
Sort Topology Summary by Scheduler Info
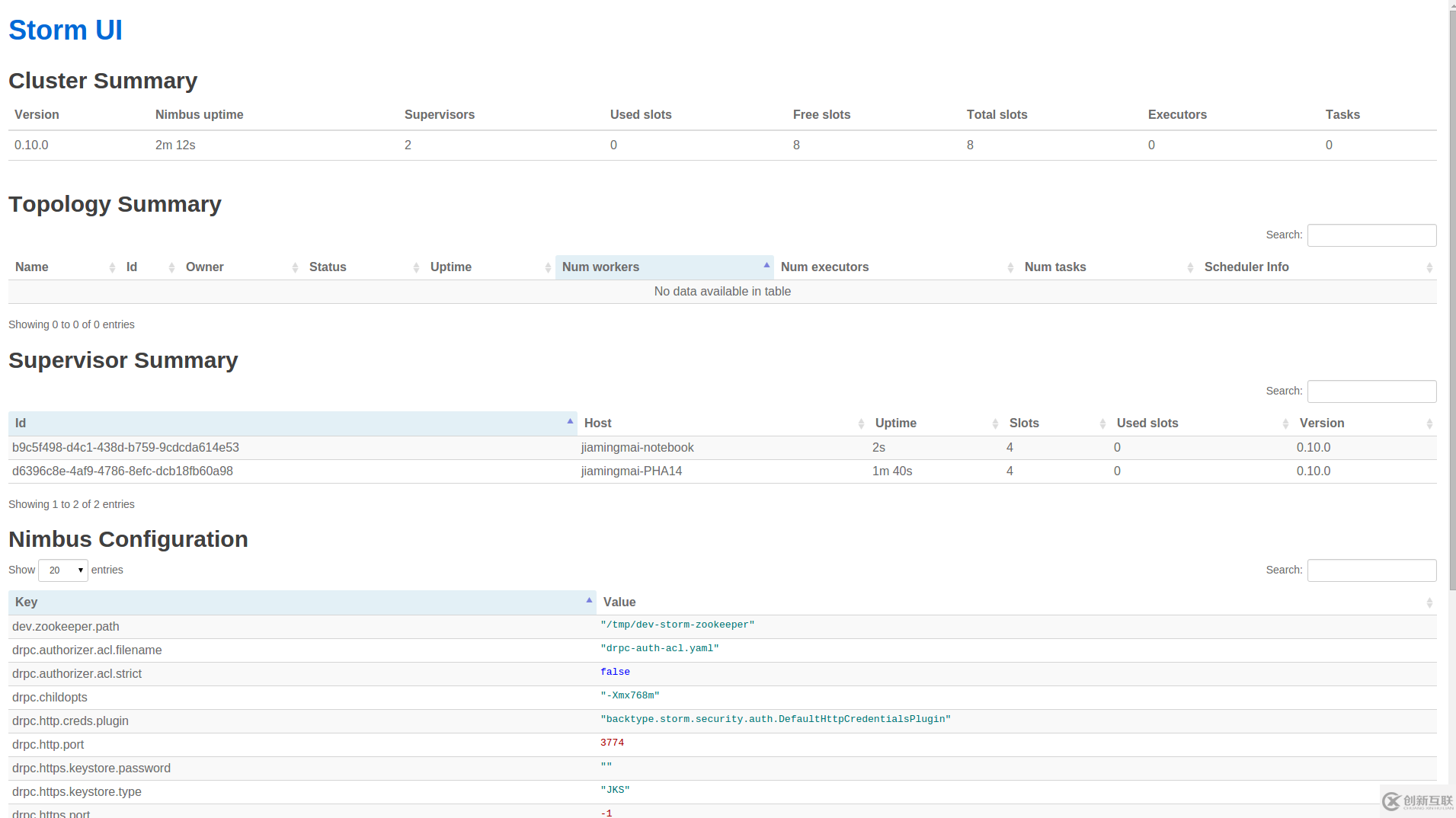1317,267
